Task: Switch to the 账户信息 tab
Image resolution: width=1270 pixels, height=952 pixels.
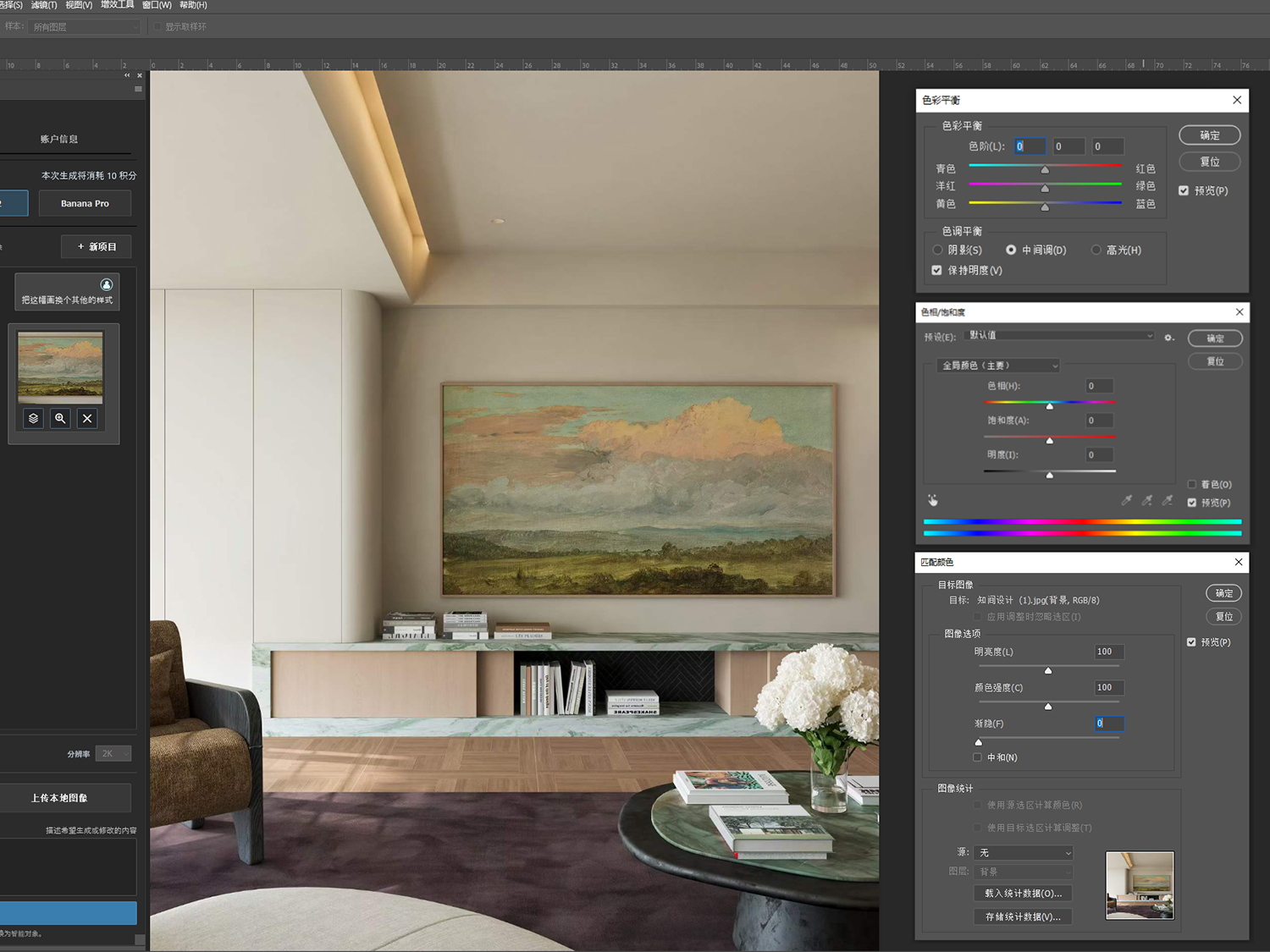Action: click(x=59, y=139)
